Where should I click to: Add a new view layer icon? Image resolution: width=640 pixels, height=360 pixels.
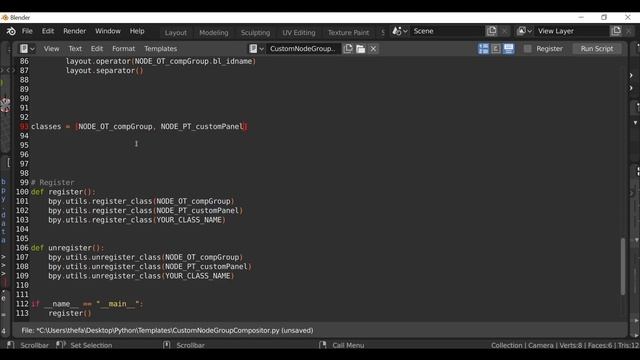tap(616, 31)
